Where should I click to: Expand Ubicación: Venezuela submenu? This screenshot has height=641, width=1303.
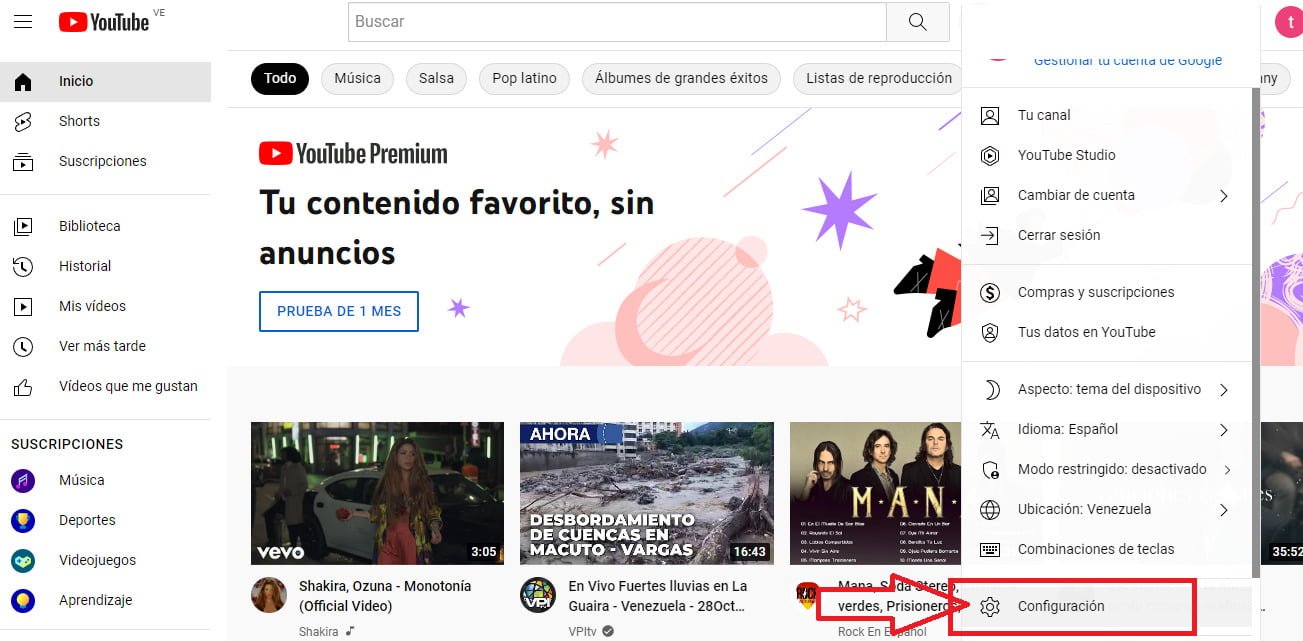coord(1106,509)
